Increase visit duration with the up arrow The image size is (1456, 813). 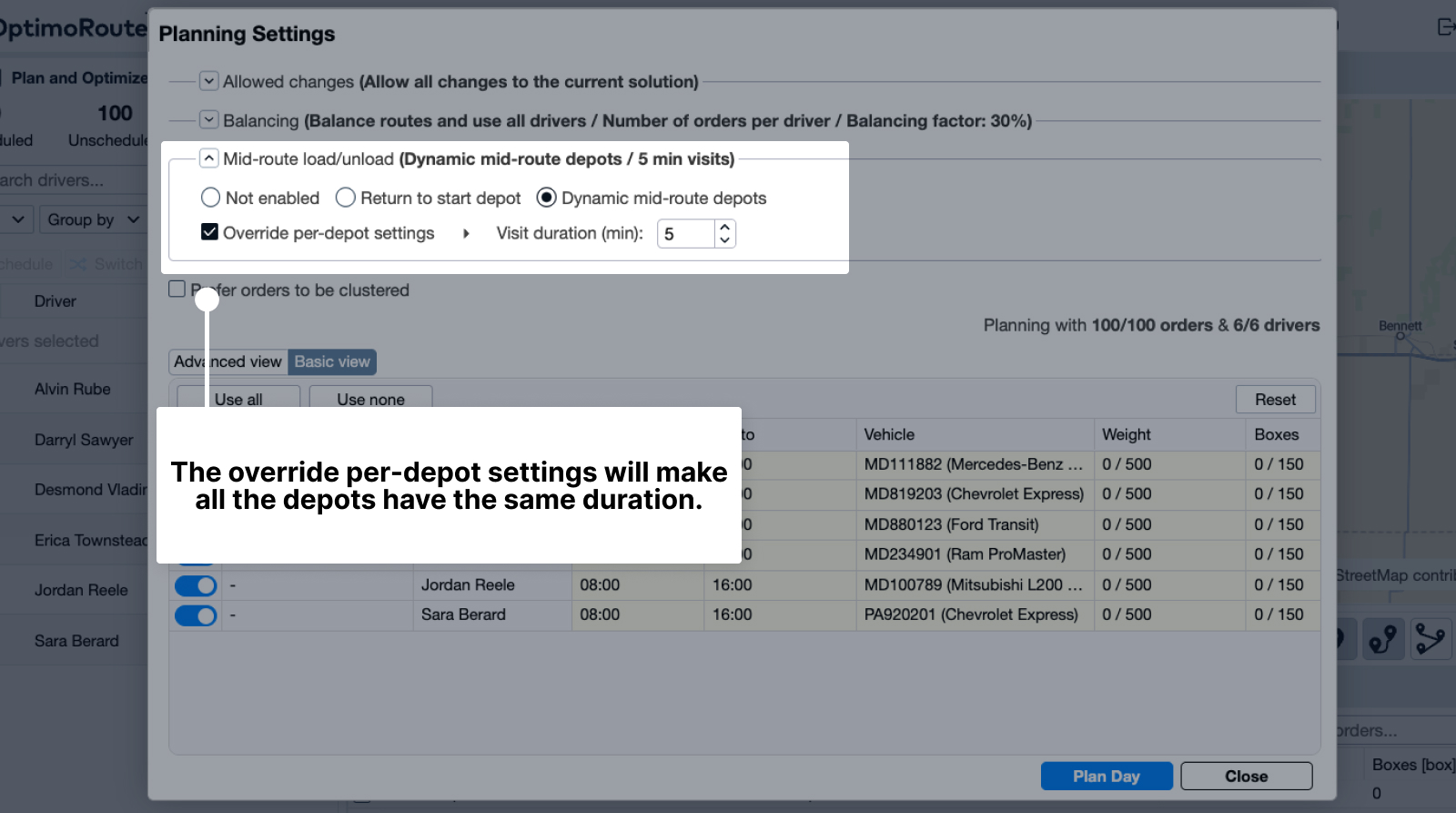pos(724,227)
